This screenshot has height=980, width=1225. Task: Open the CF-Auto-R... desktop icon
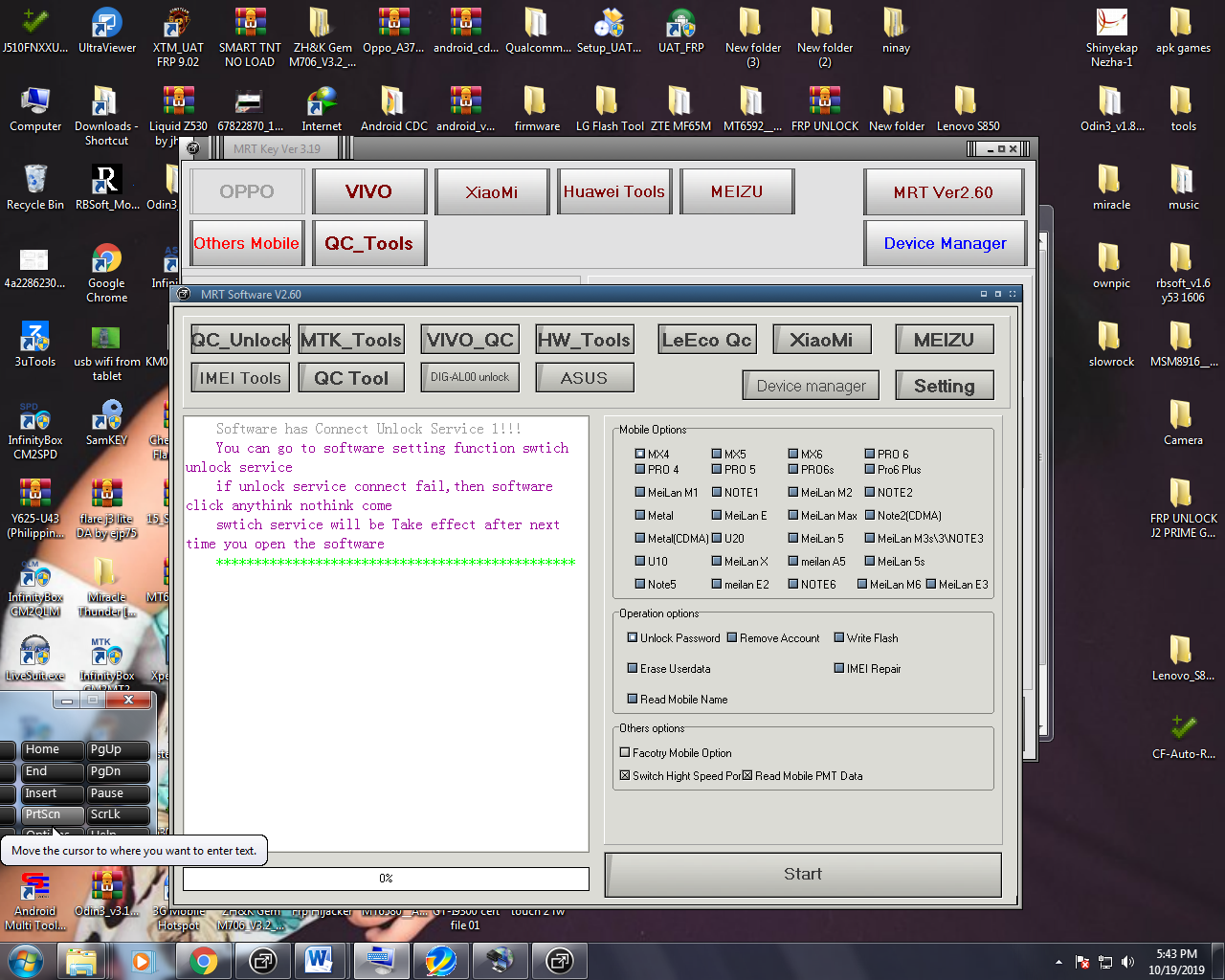click(x=1183, y=736)
